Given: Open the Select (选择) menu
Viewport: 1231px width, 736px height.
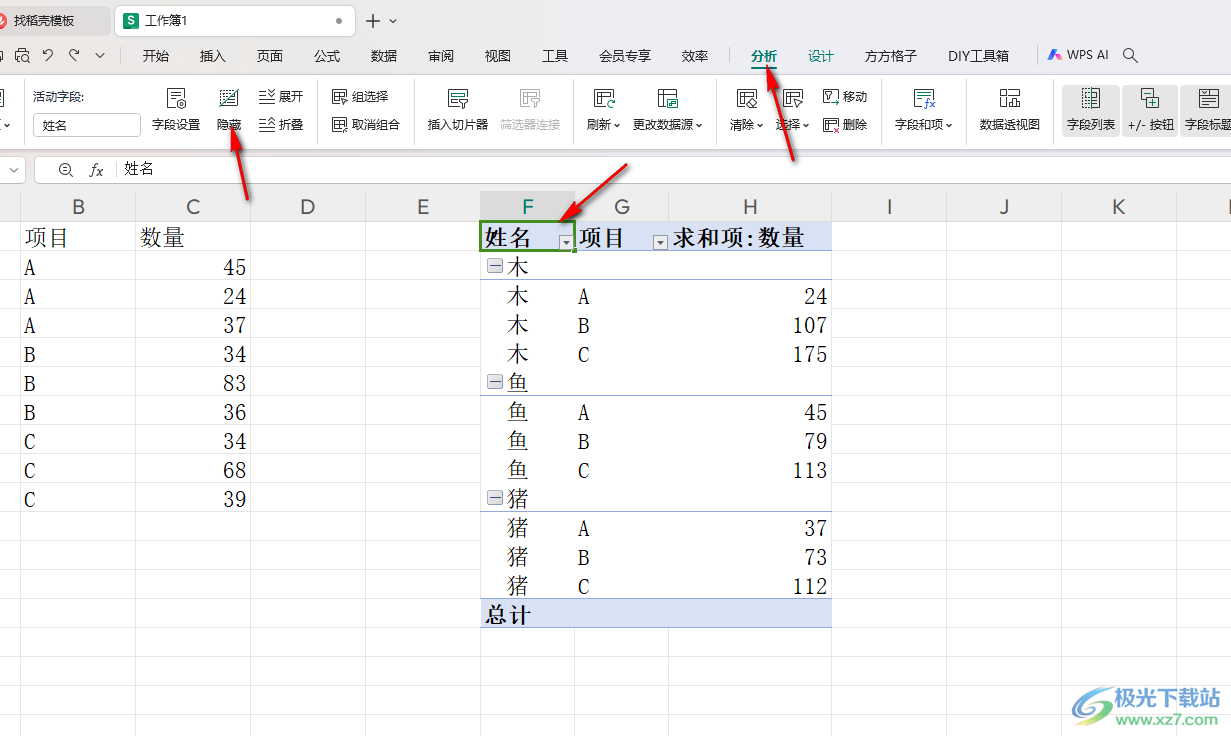Looking at the screenshot, I should coord(792,111).
